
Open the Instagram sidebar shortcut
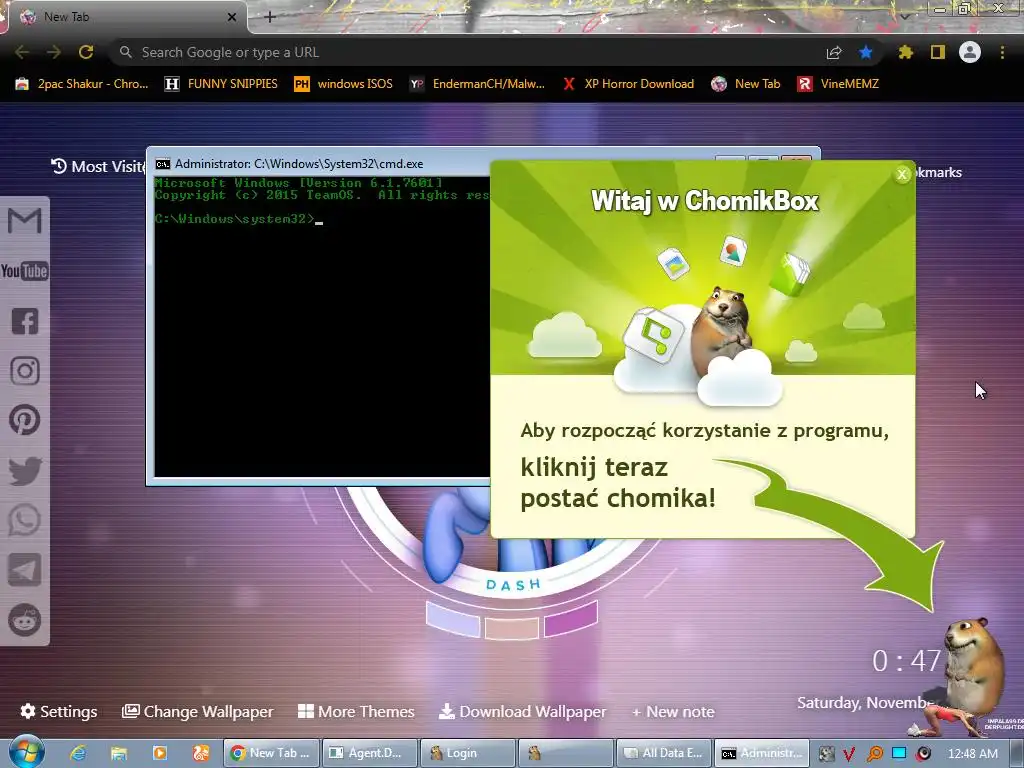coord(25,371)
